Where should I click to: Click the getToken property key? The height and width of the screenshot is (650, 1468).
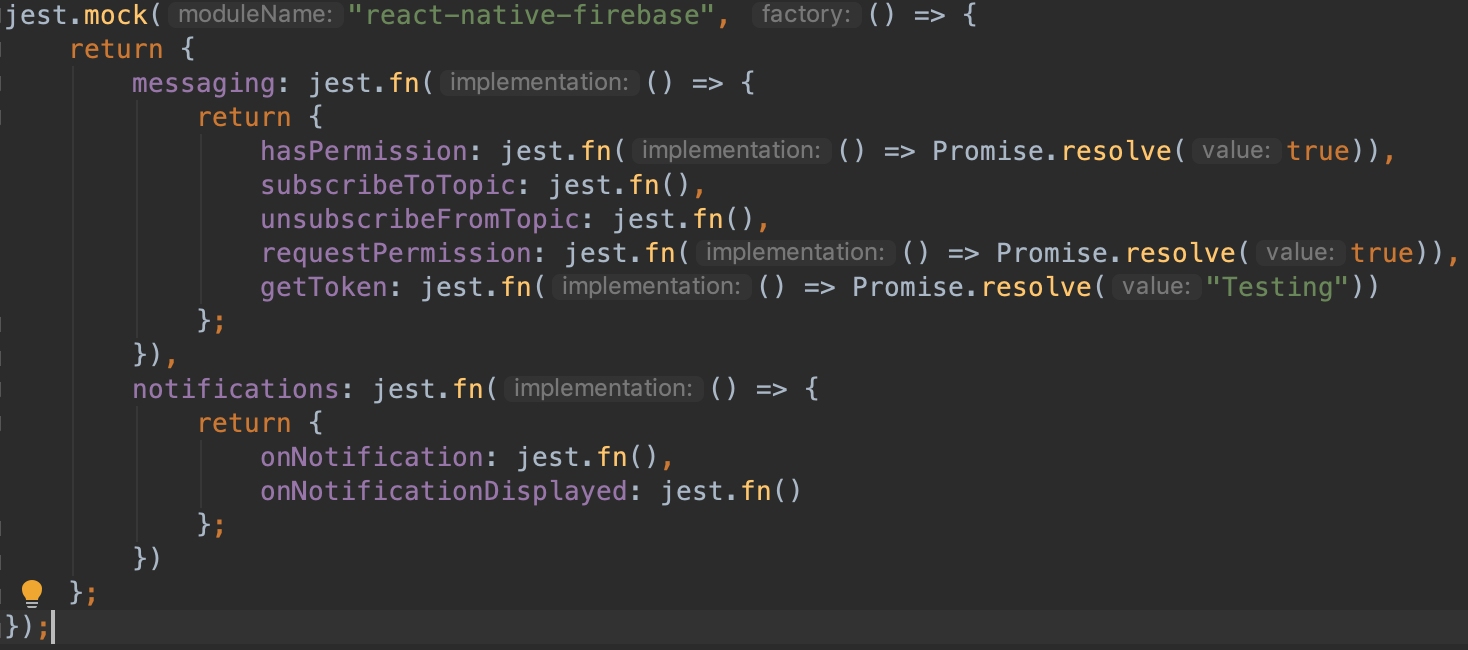(325, 287)
